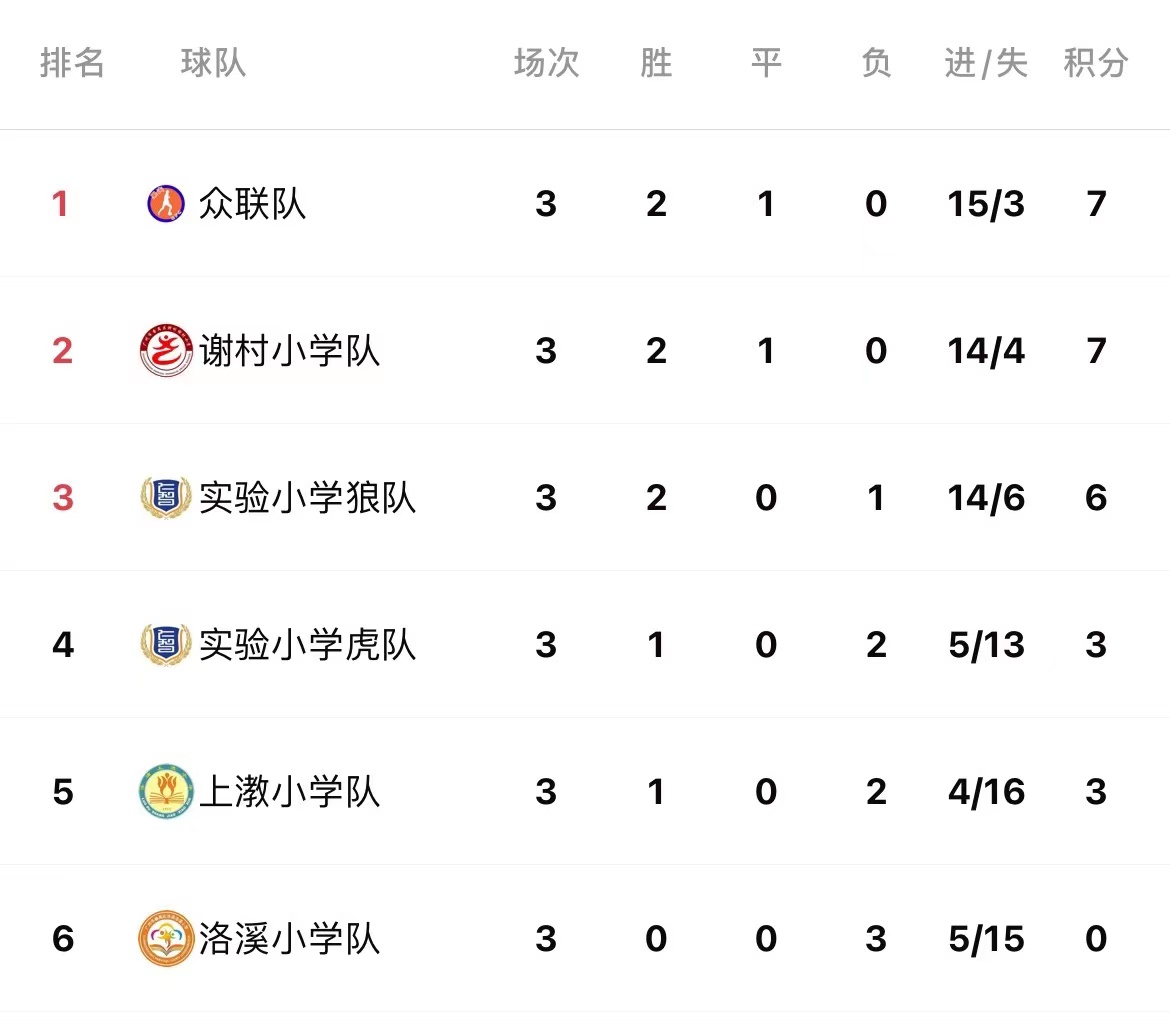
Task: Click rank number 3 in red
Action: [63, 498]
